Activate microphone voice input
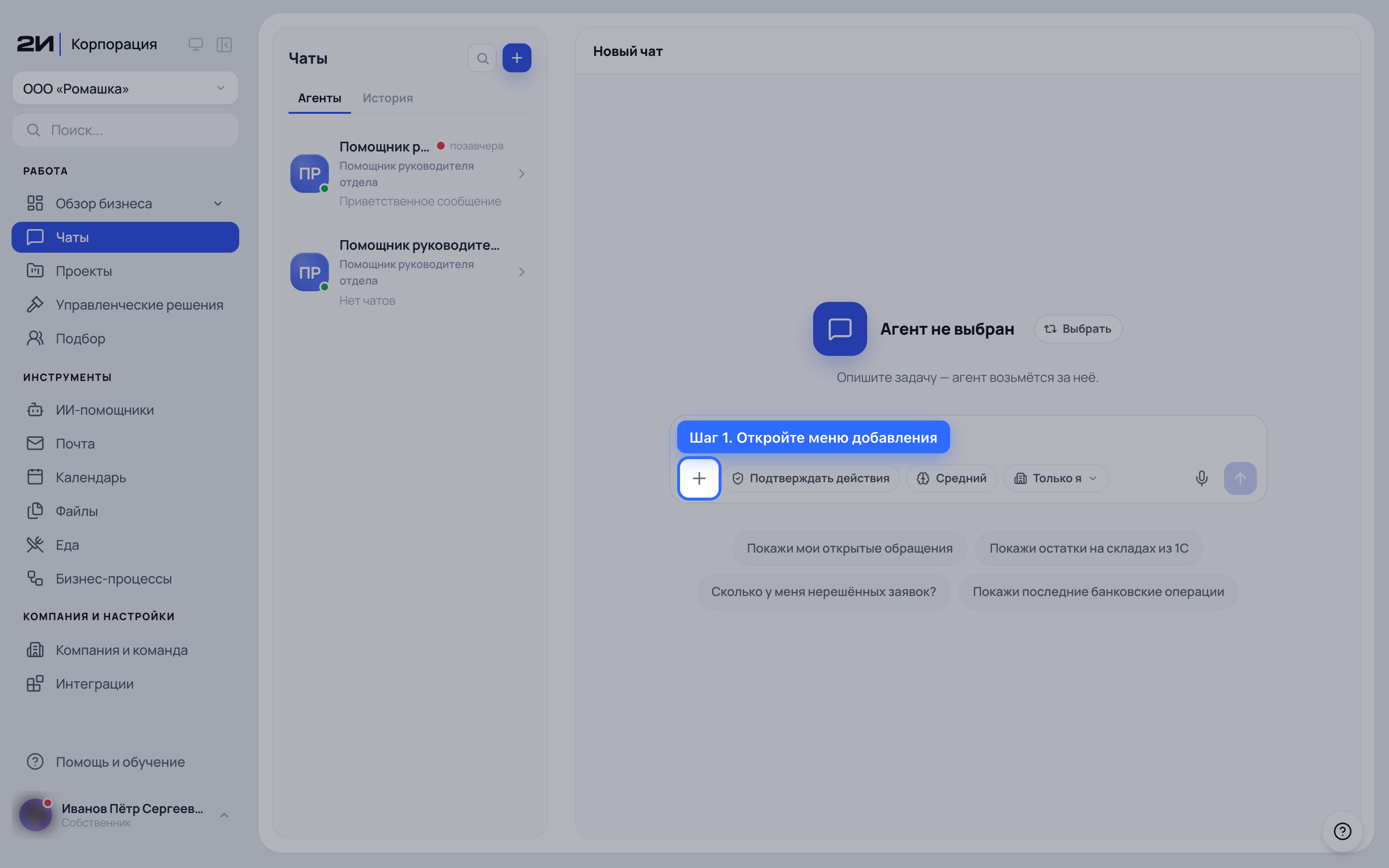1389x868 pixels. pos(1201,478)
